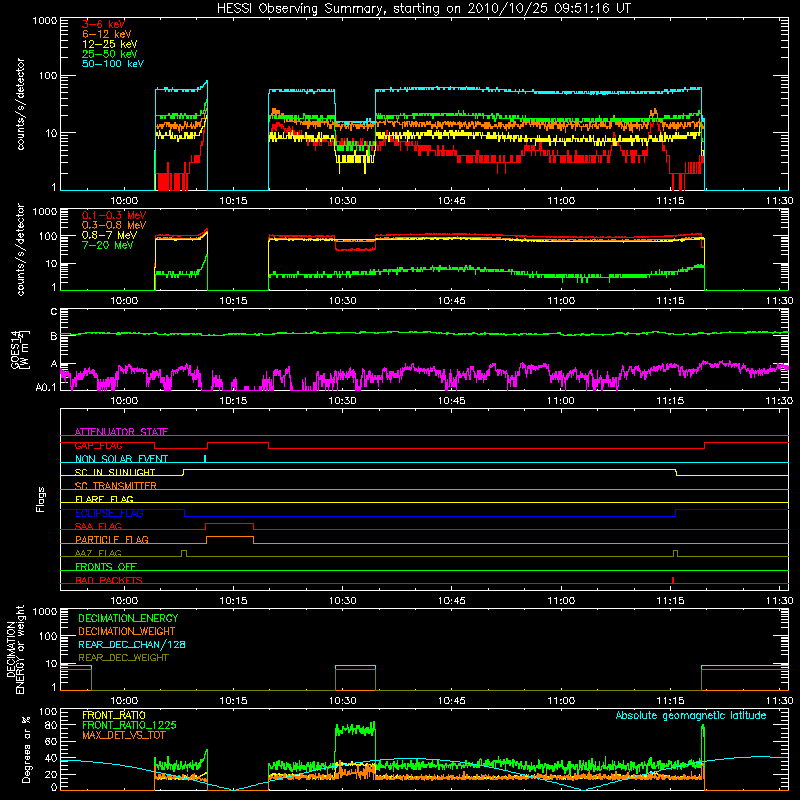This screenshot has width=800, height=800.
Task: Select the 12-25 keV legend label
Action: coord(110,44)
